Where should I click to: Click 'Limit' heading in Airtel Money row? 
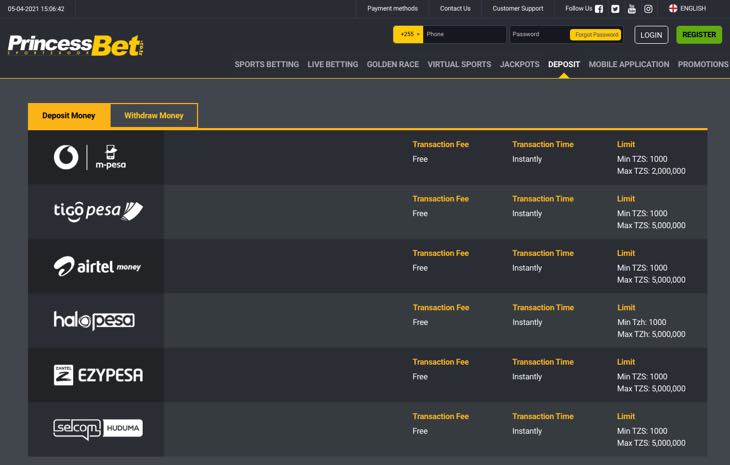pos(626,253)
